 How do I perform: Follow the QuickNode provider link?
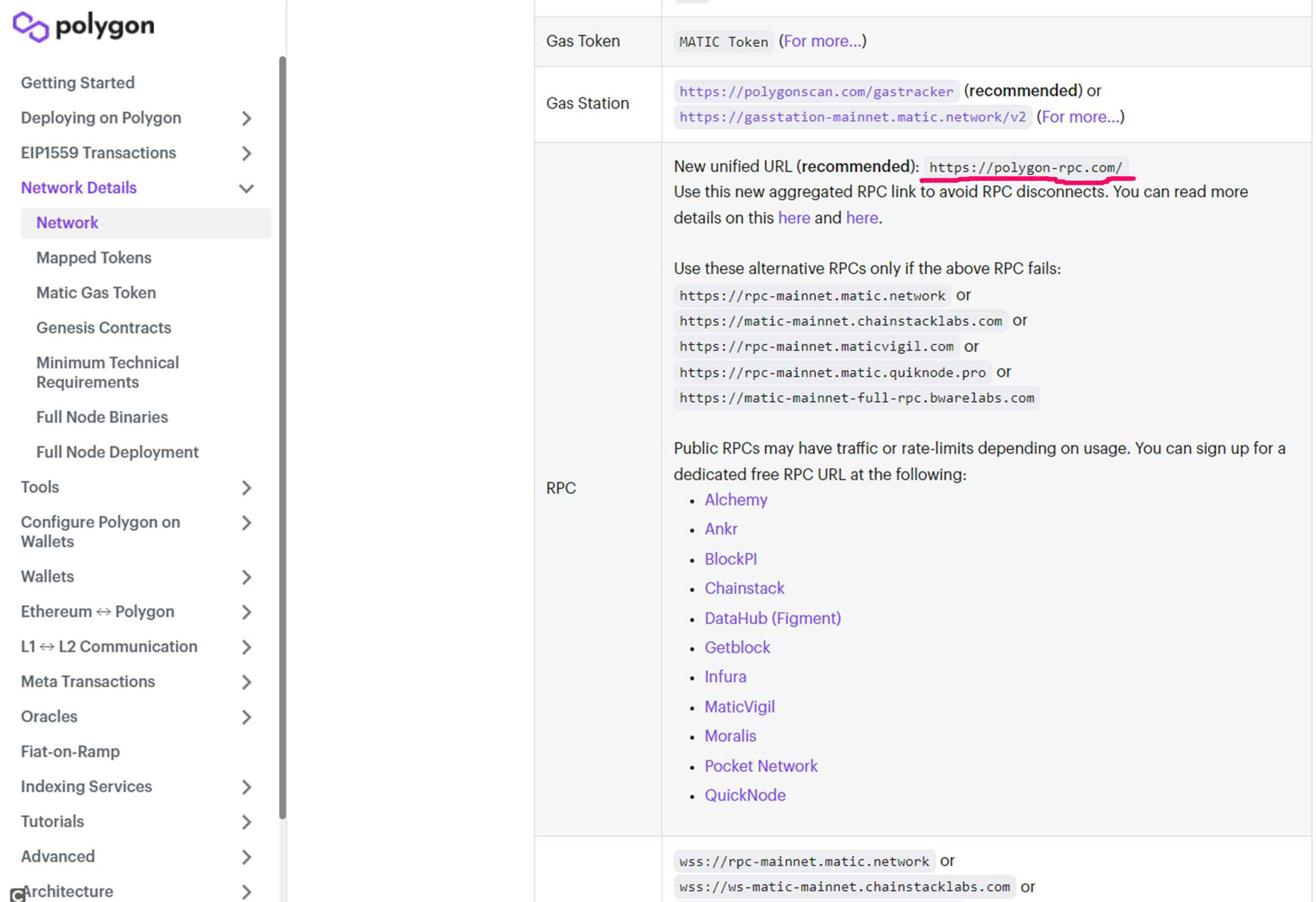(744, 795)
